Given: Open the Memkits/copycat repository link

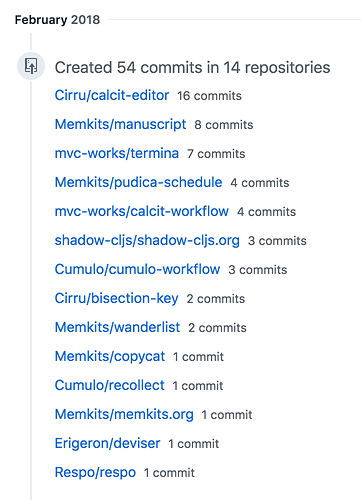Looking at the screenshot, I should tap(110, 356).
